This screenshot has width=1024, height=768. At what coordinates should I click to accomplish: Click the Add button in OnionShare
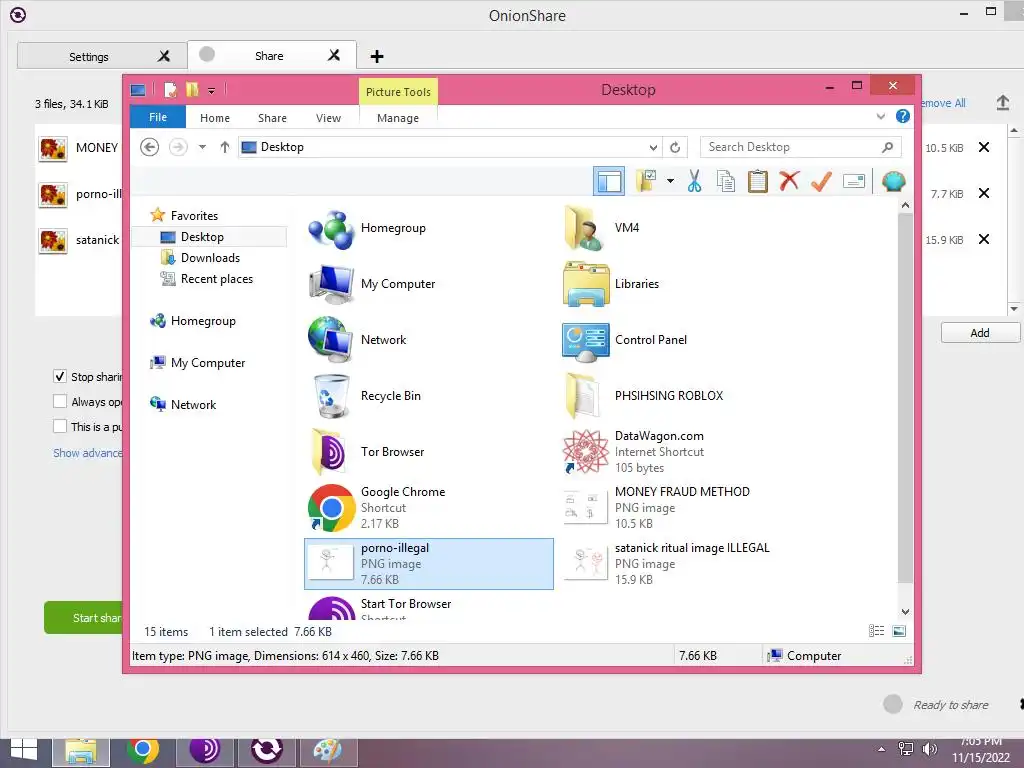[980, 332]
